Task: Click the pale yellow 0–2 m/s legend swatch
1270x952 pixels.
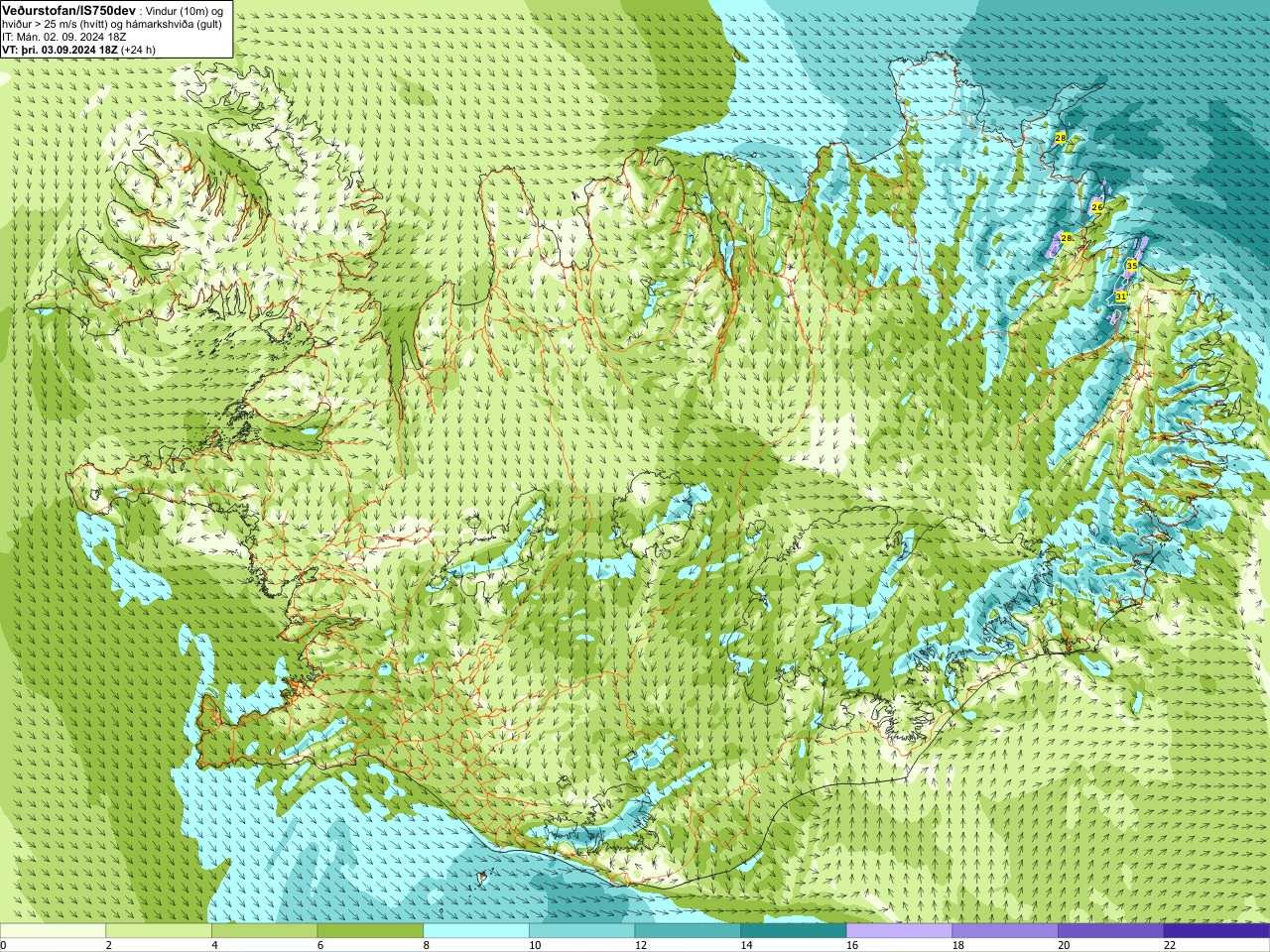Action: tap(53, 931)
